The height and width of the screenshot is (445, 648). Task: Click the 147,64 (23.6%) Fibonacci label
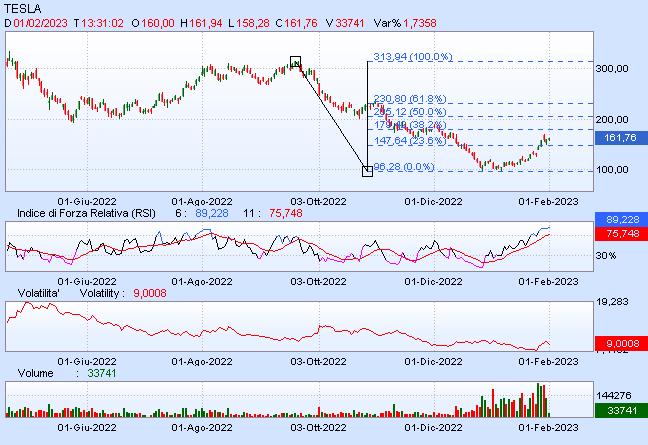point(410,141)
